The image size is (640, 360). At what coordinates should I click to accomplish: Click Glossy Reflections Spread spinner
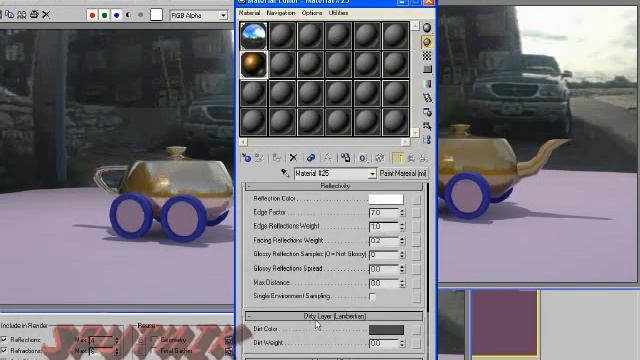tap(402, 269)
